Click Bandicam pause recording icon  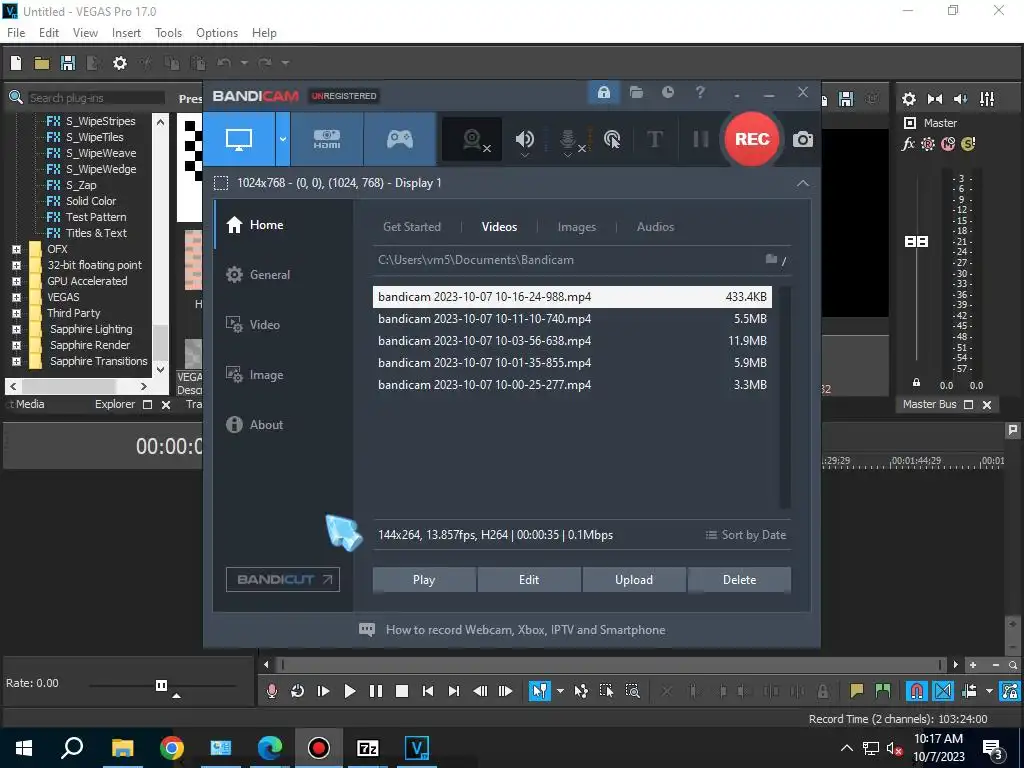click(700, 139)
